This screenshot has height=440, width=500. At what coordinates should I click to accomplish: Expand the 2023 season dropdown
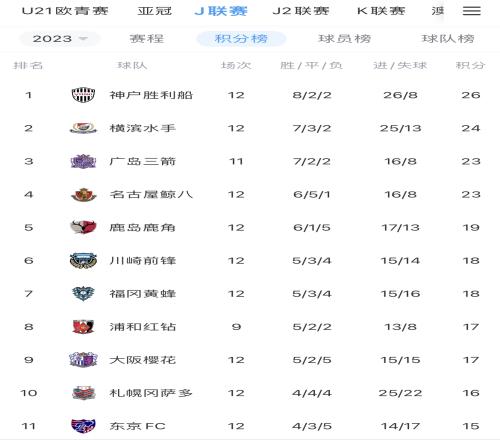[x=60, y=39]
